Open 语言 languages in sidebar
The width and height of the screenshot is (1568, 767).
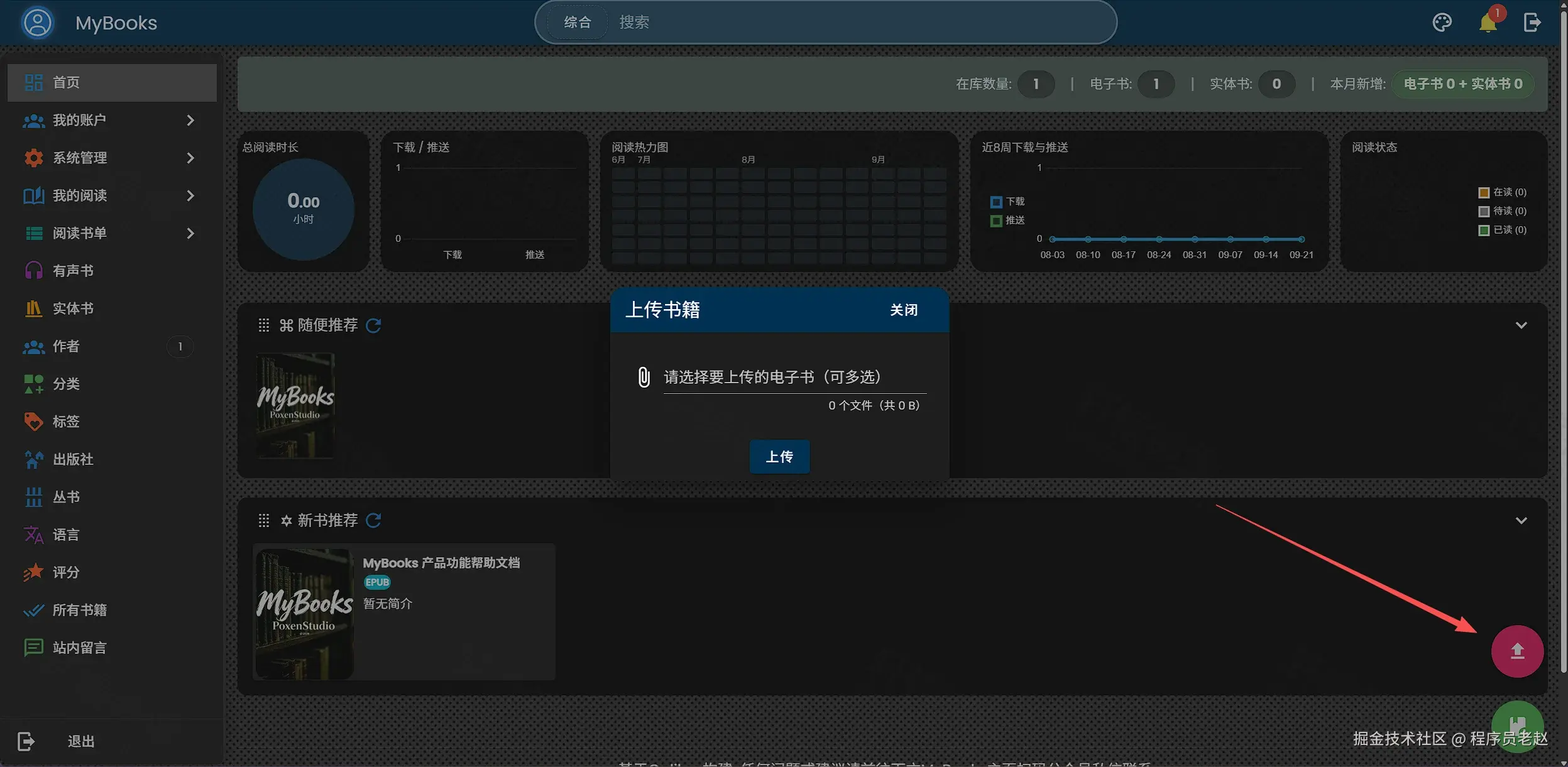click(112, 535)
